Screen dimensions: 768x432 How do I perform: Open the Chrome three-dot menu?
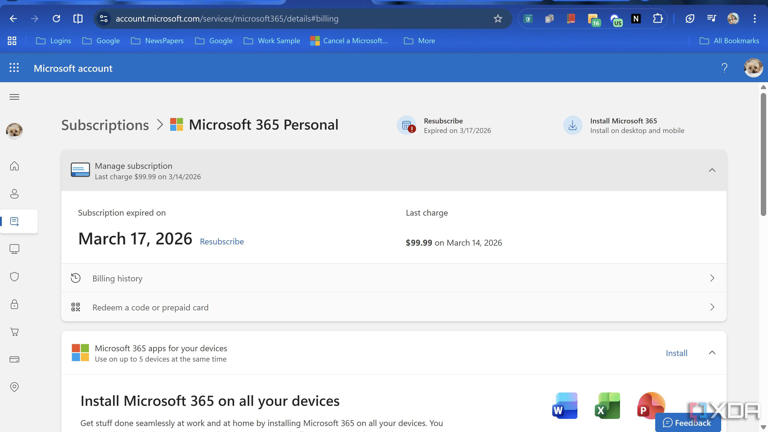755,19
